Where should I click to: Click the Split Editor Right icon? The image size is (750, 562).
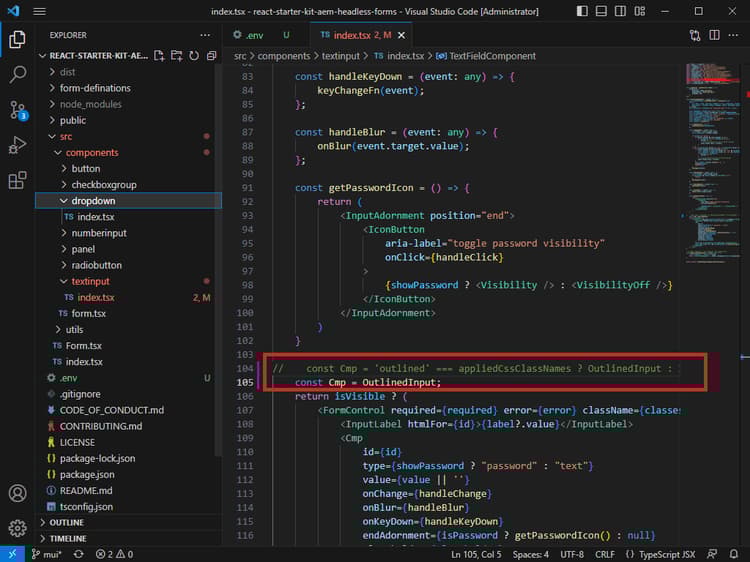coord(714,34)
